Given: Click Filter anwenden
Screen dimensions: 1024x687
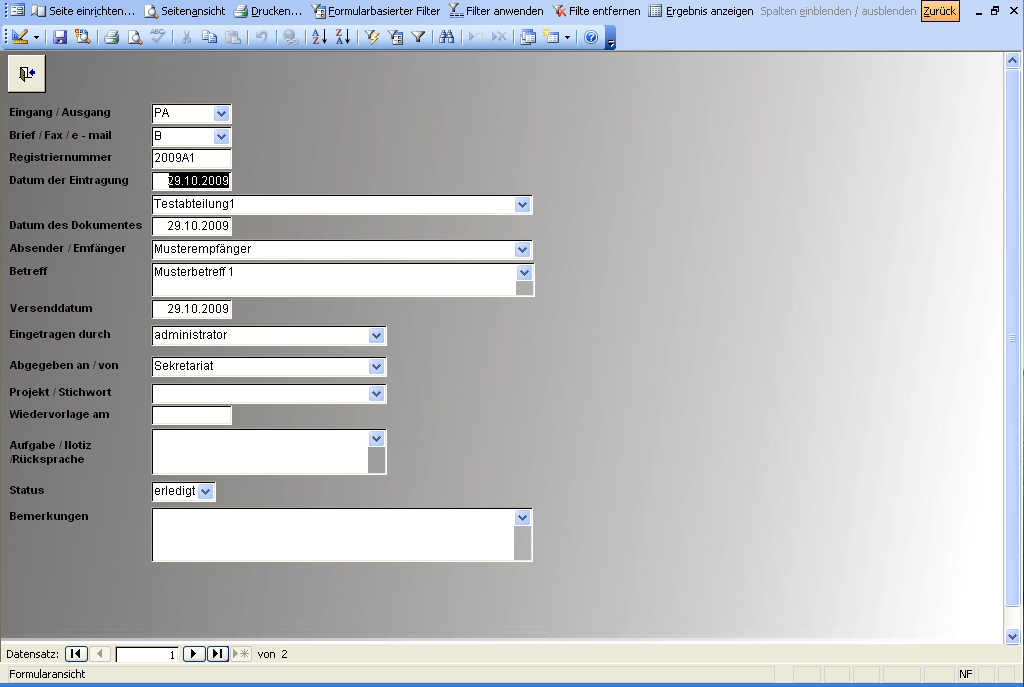Looking at the screenshot, I should click(496, 11).
